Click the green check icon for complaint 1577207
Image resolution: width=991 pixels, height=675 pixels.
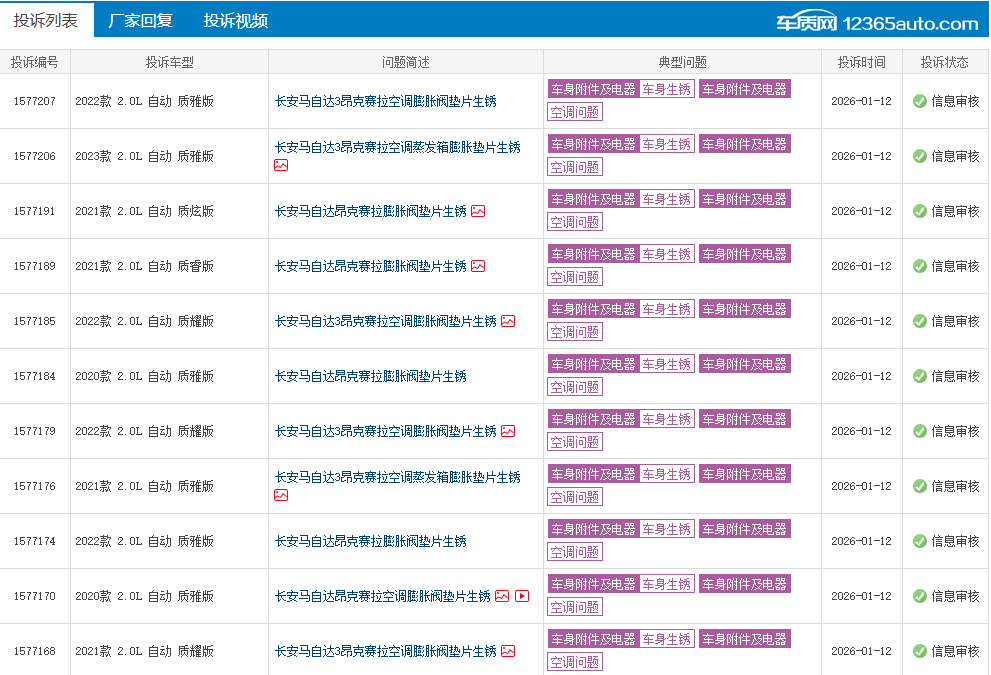pyautogui.click(x=920, y=101)
